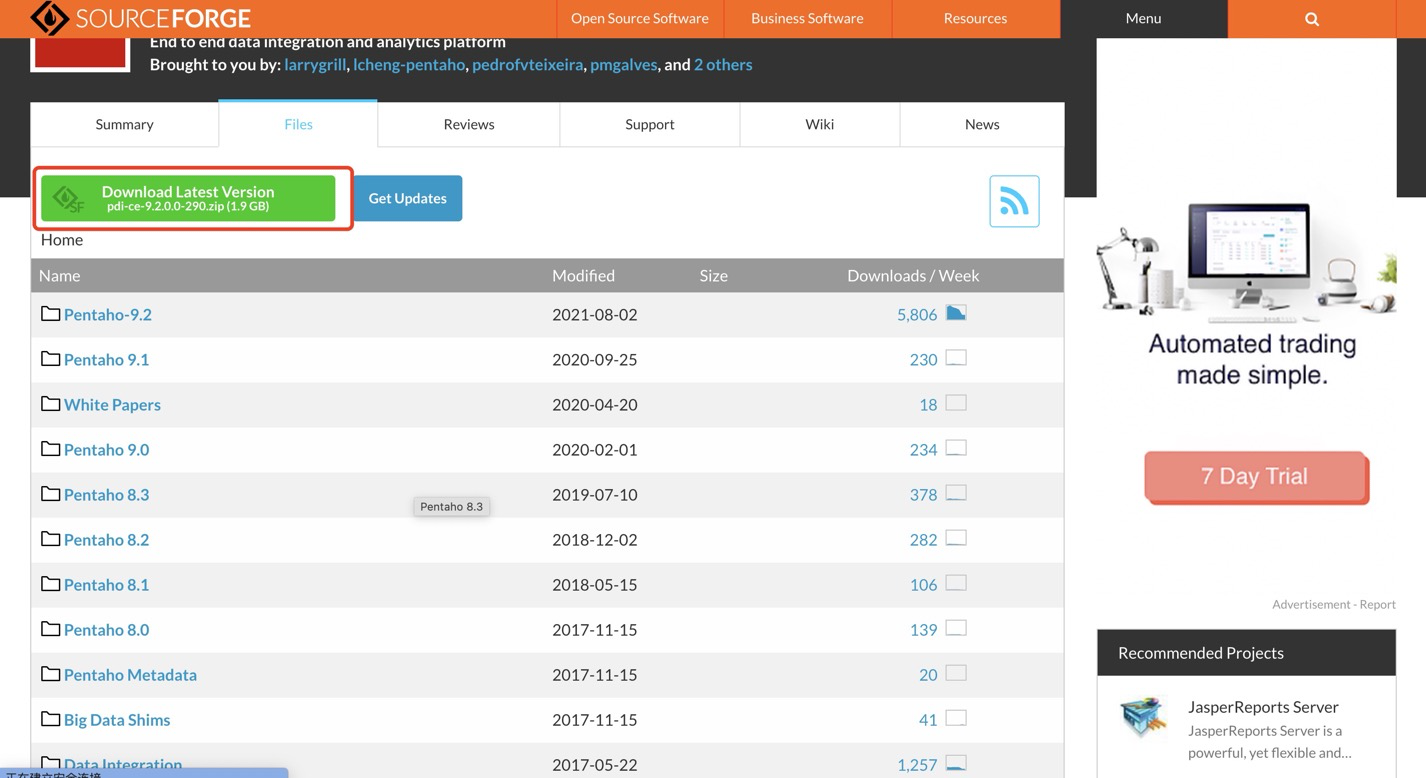Open download stats chart for Pentaho Metadata
Viewport: 1426px width, 778px height.
(956, 673)
